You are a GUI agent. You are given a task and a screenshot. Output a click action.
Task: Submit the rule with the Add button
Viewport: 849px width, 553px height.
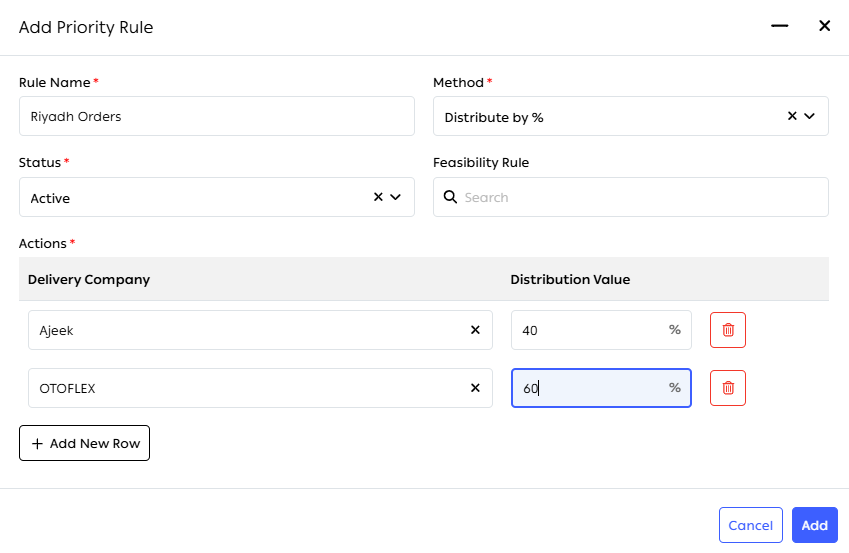pos(815,525)
